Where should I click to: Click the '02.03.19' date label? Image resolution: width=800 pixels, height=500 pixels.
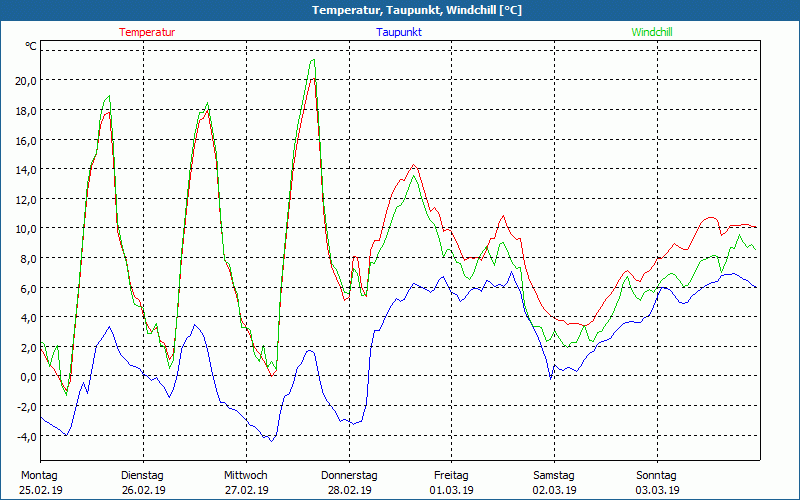555,490
